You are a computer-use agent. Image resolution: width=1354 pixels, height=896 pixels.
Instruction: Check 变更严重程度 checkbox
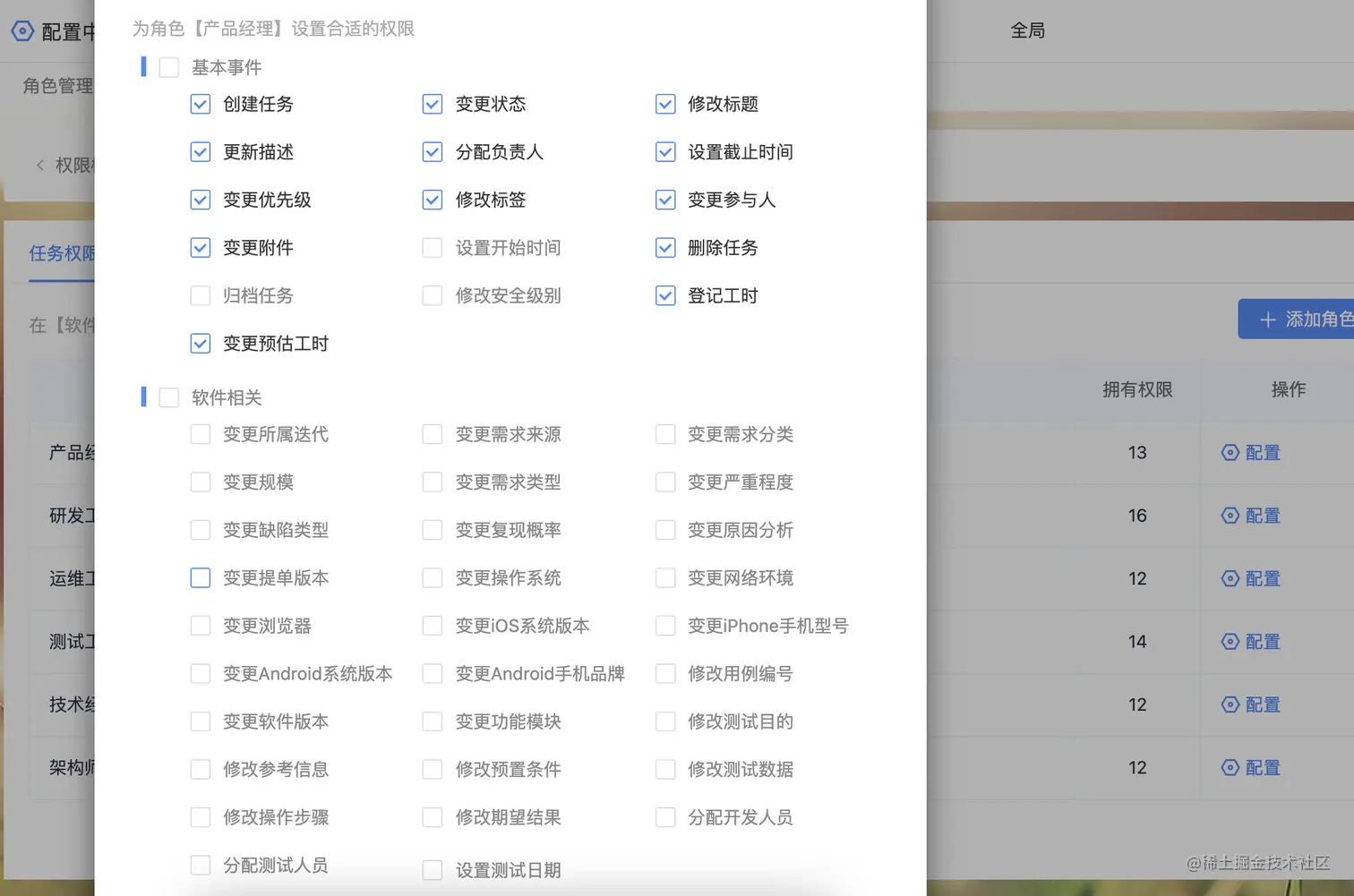point(665,482)
